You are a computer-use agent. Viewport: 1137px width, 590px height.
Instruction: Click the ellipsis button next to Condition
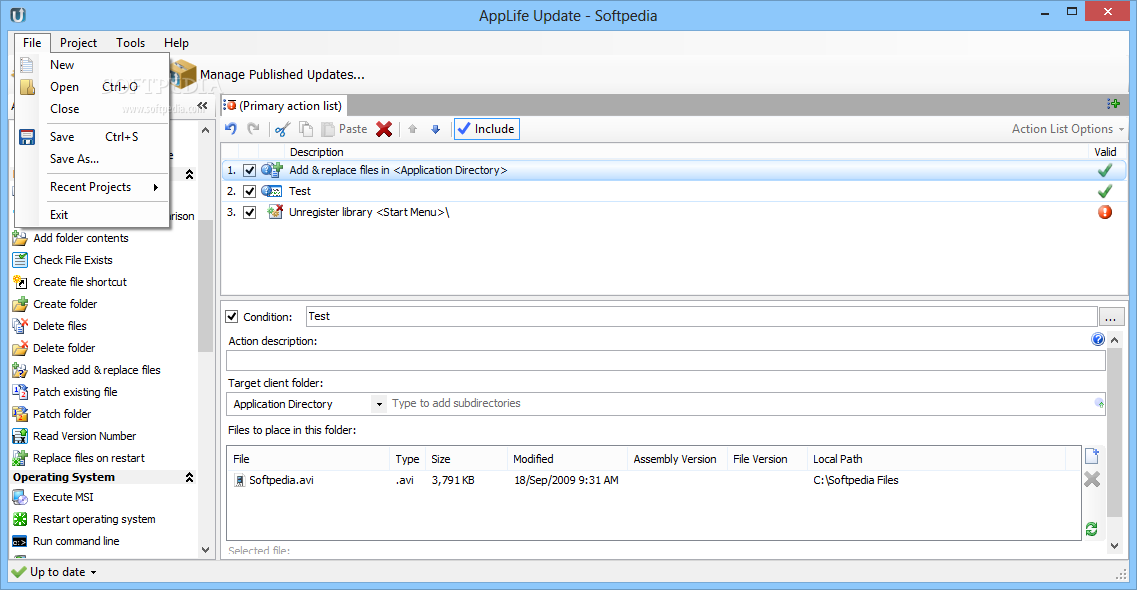coord(1111,317)
